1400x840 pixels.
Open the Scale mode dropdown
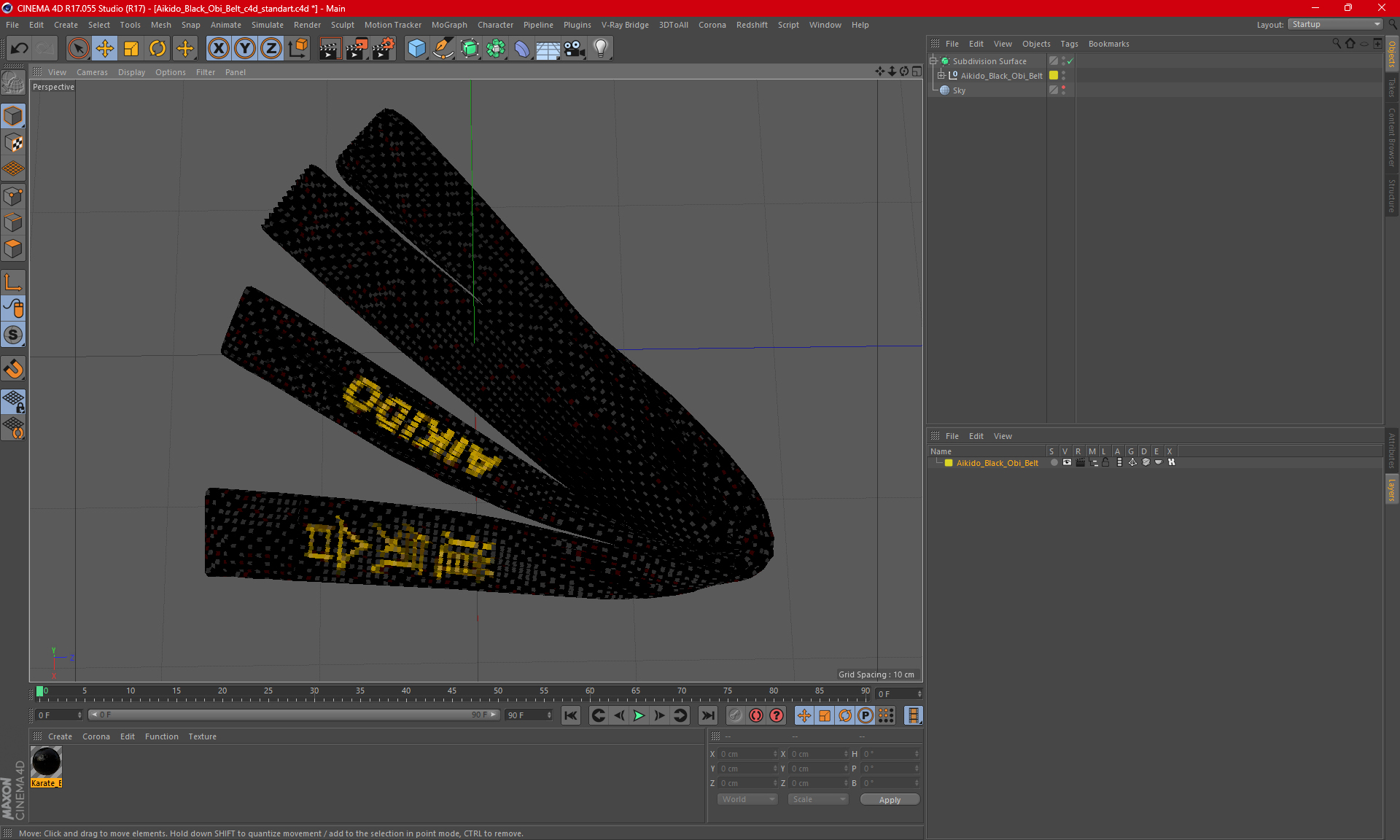(x=818, y=799)
